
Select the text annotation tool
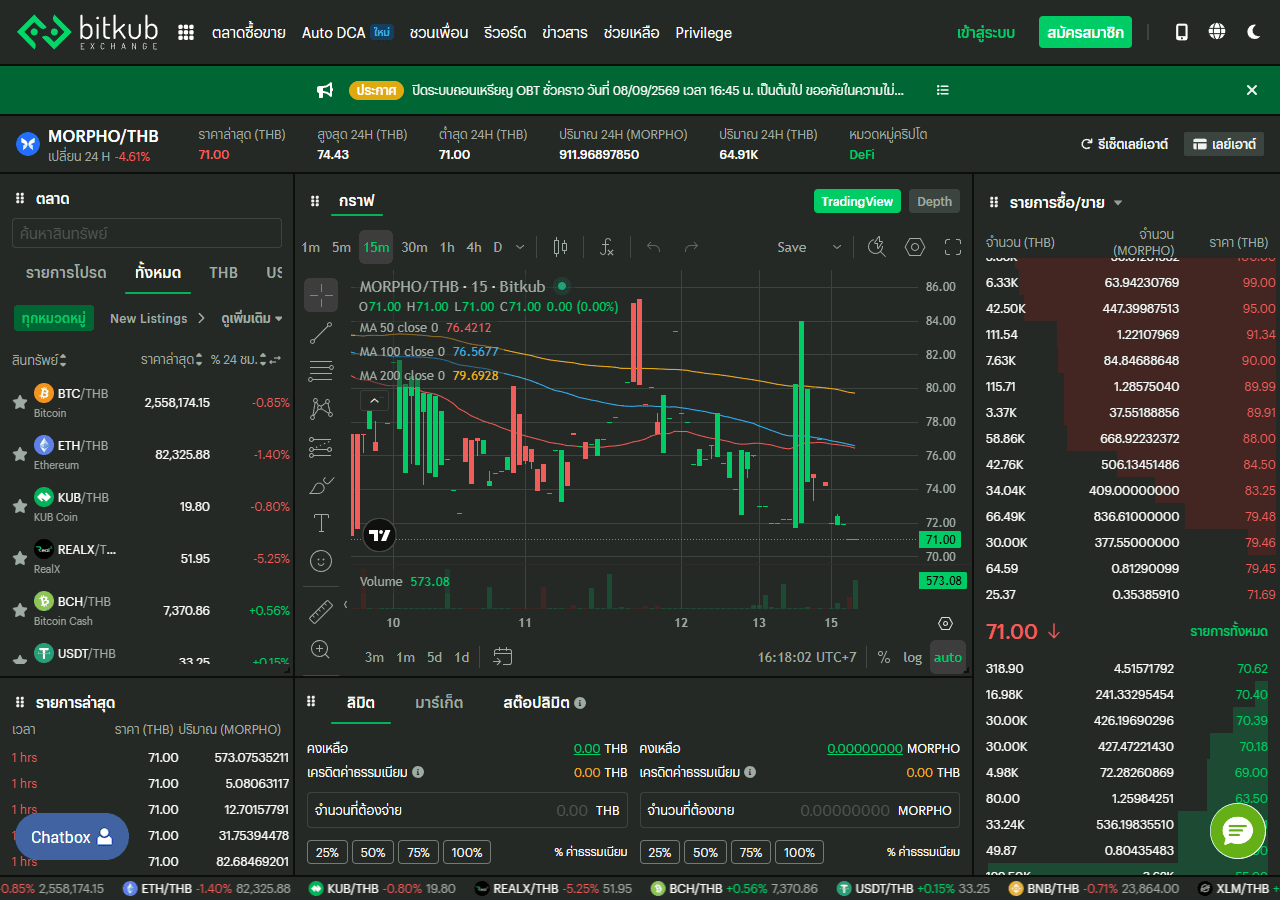pyautogui.click(x=321, y=523)
